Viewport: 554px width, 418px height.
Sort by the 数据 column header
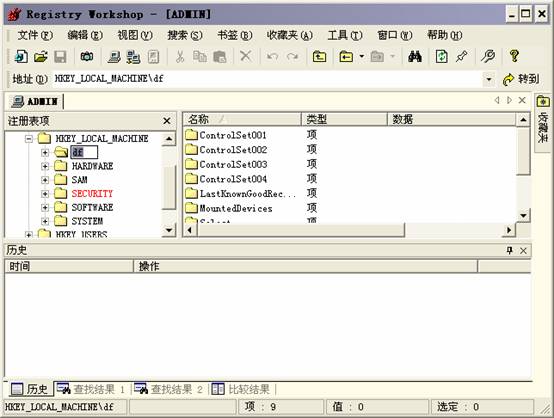coord(452,119)
